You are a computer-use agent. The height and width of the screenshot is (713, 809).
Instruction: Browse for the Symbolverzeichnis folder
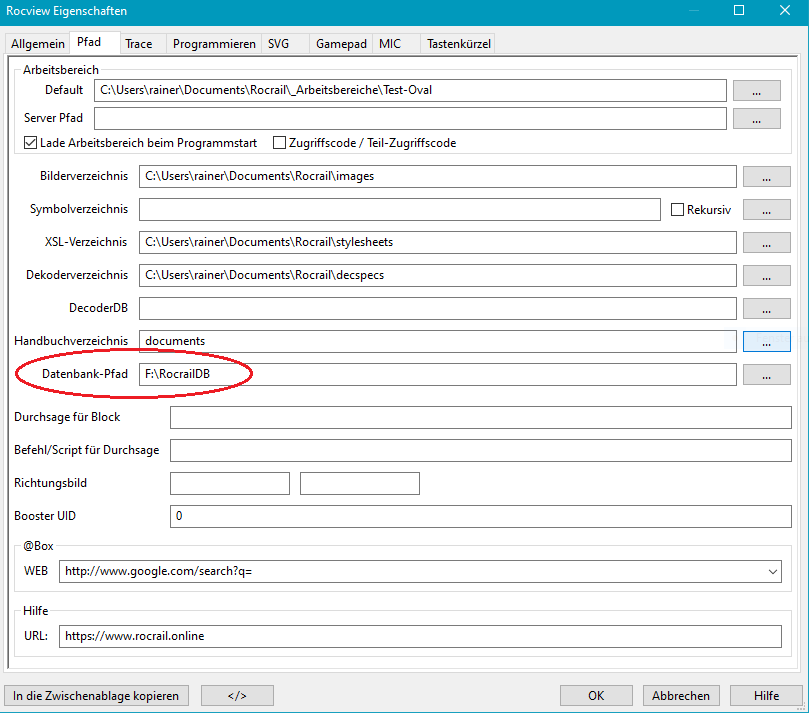(x=766, y=210)
